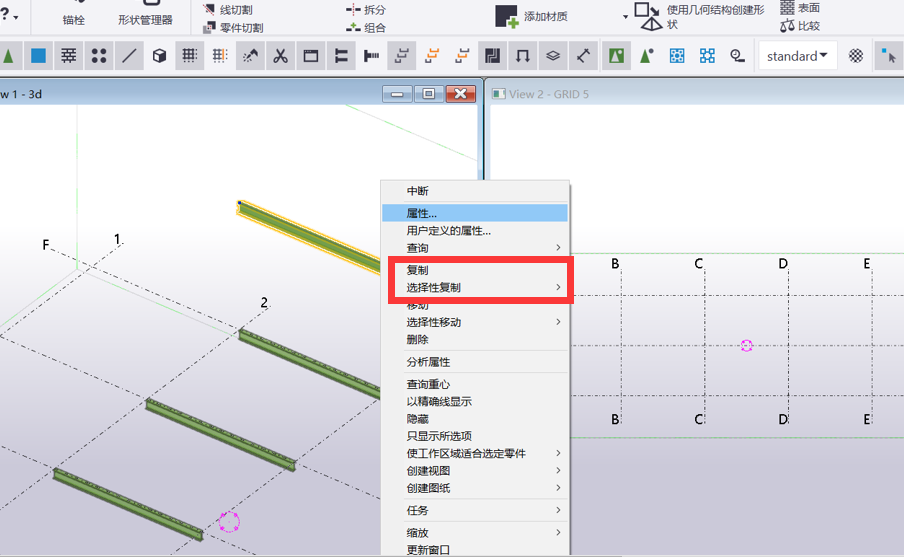The width and height of the screenshot is (904, 557).
Task: Click the 线切割 line cut command
Action: 228,9
